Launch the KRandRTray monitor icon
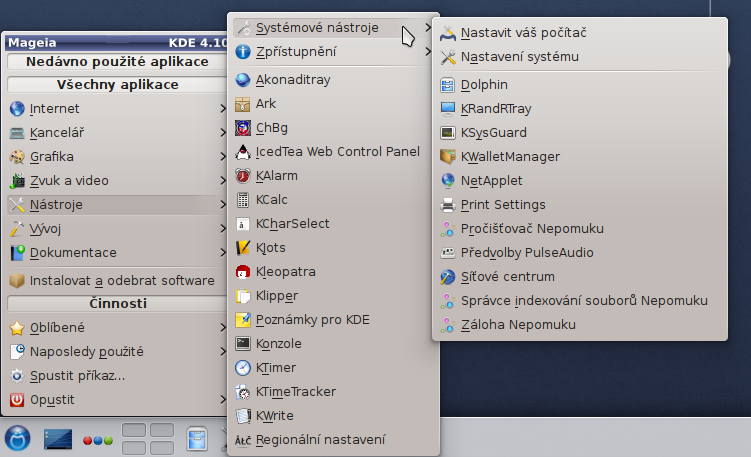Screen dimensions: 751x457 [448, 109]
